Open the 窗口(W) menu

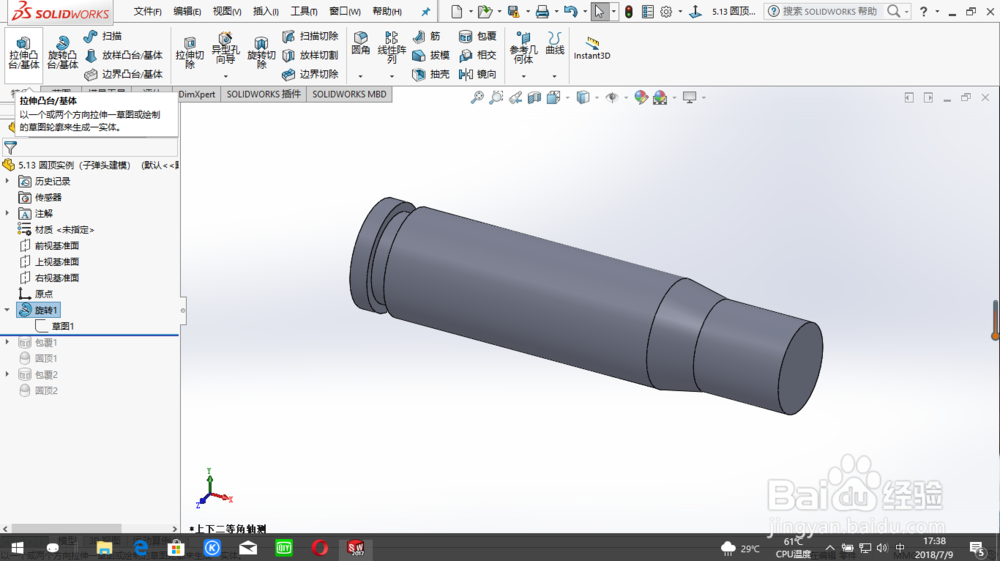[344, 11]
